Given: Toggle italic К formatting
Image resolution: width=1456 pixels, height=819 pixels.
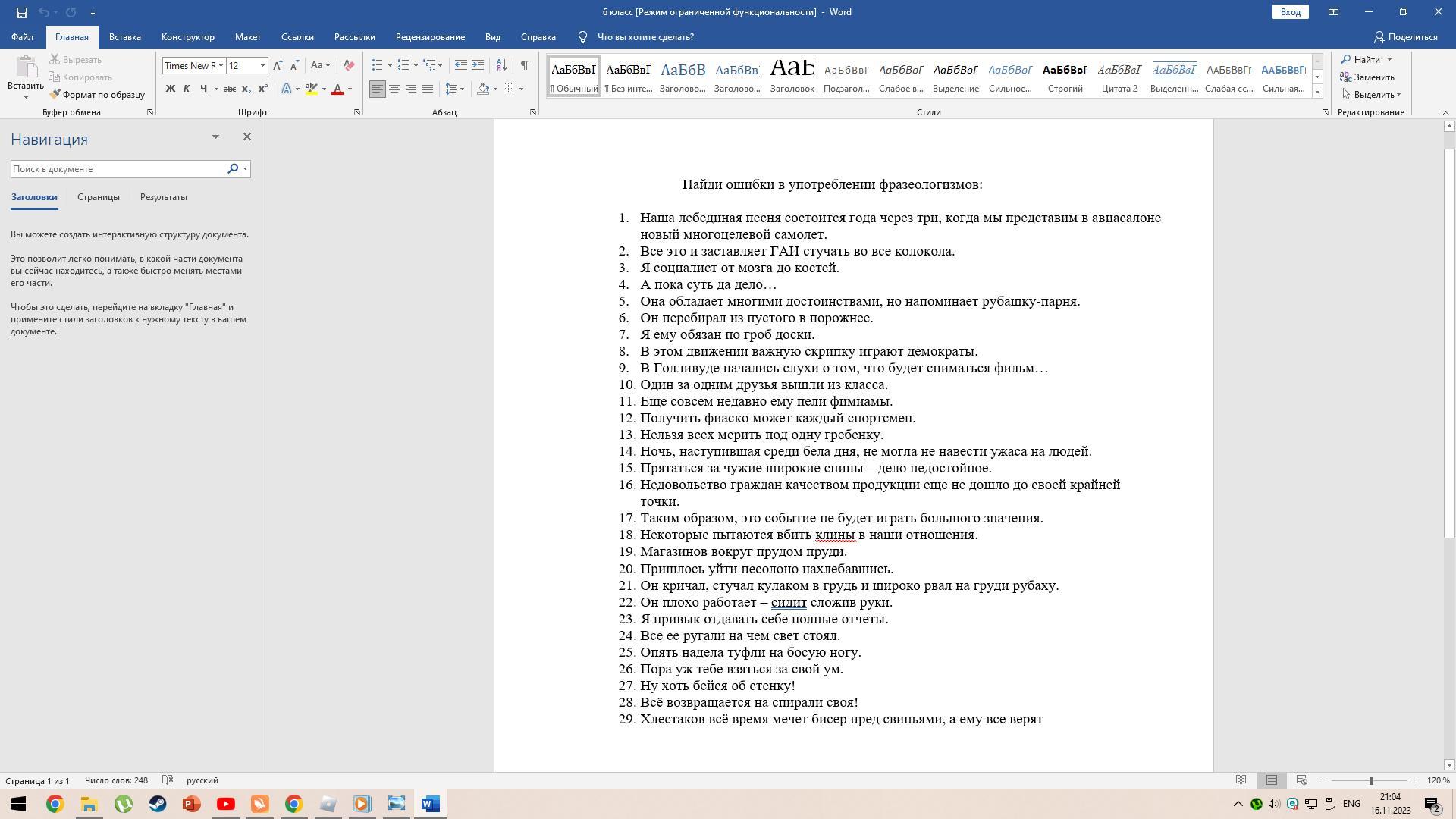Looking at the screenshot, I should pos(187,89).
